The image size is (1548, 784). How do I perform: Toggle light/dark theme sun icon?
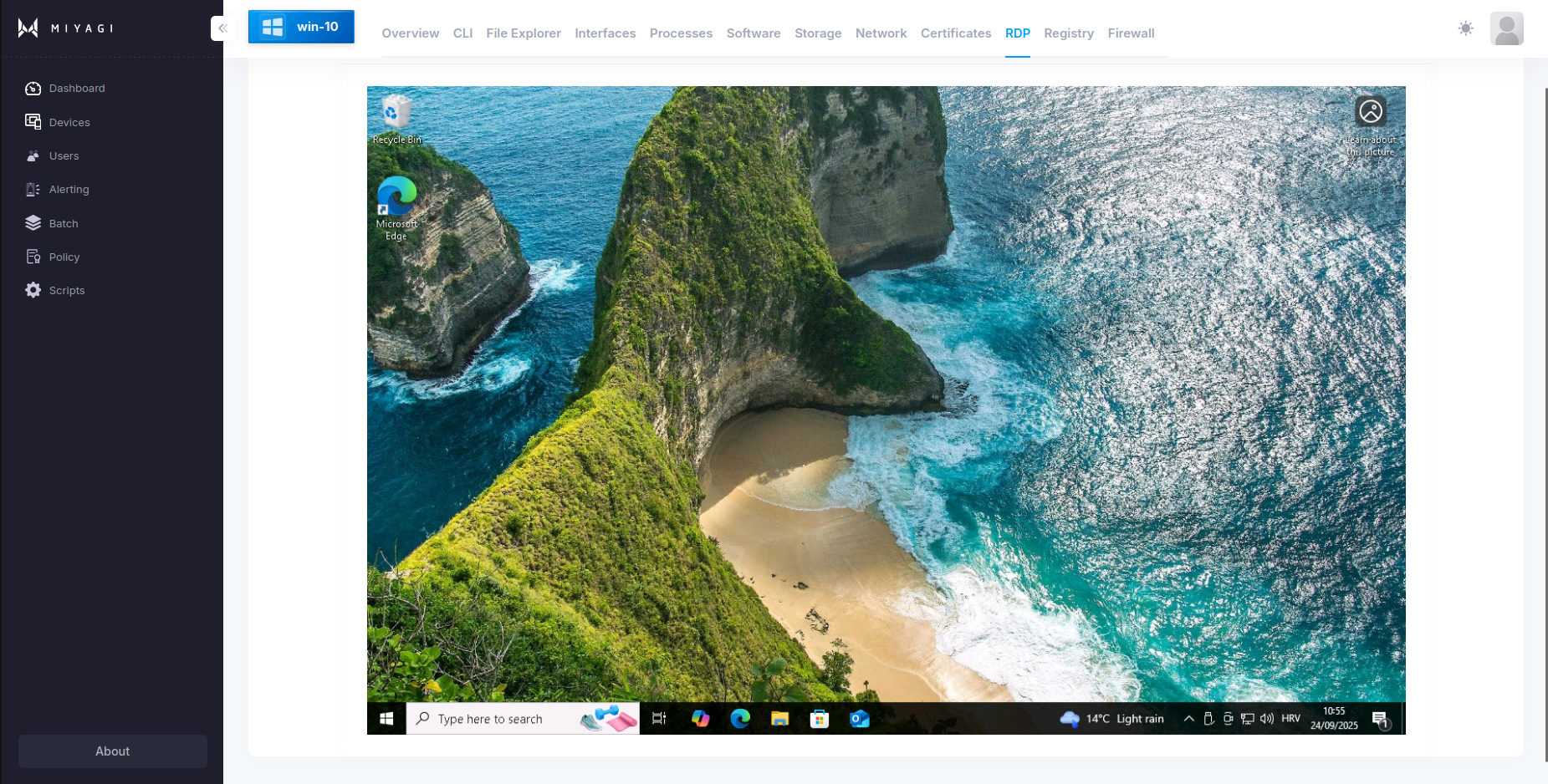click(1465, 28)
